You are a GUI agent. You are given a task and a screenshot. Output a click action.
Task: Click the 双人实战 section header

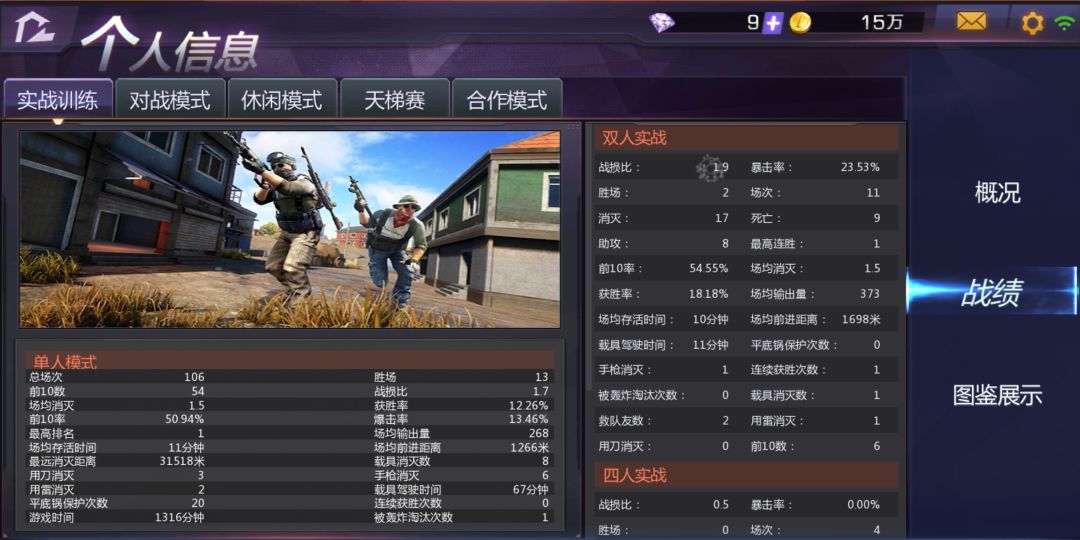(747, 138)
